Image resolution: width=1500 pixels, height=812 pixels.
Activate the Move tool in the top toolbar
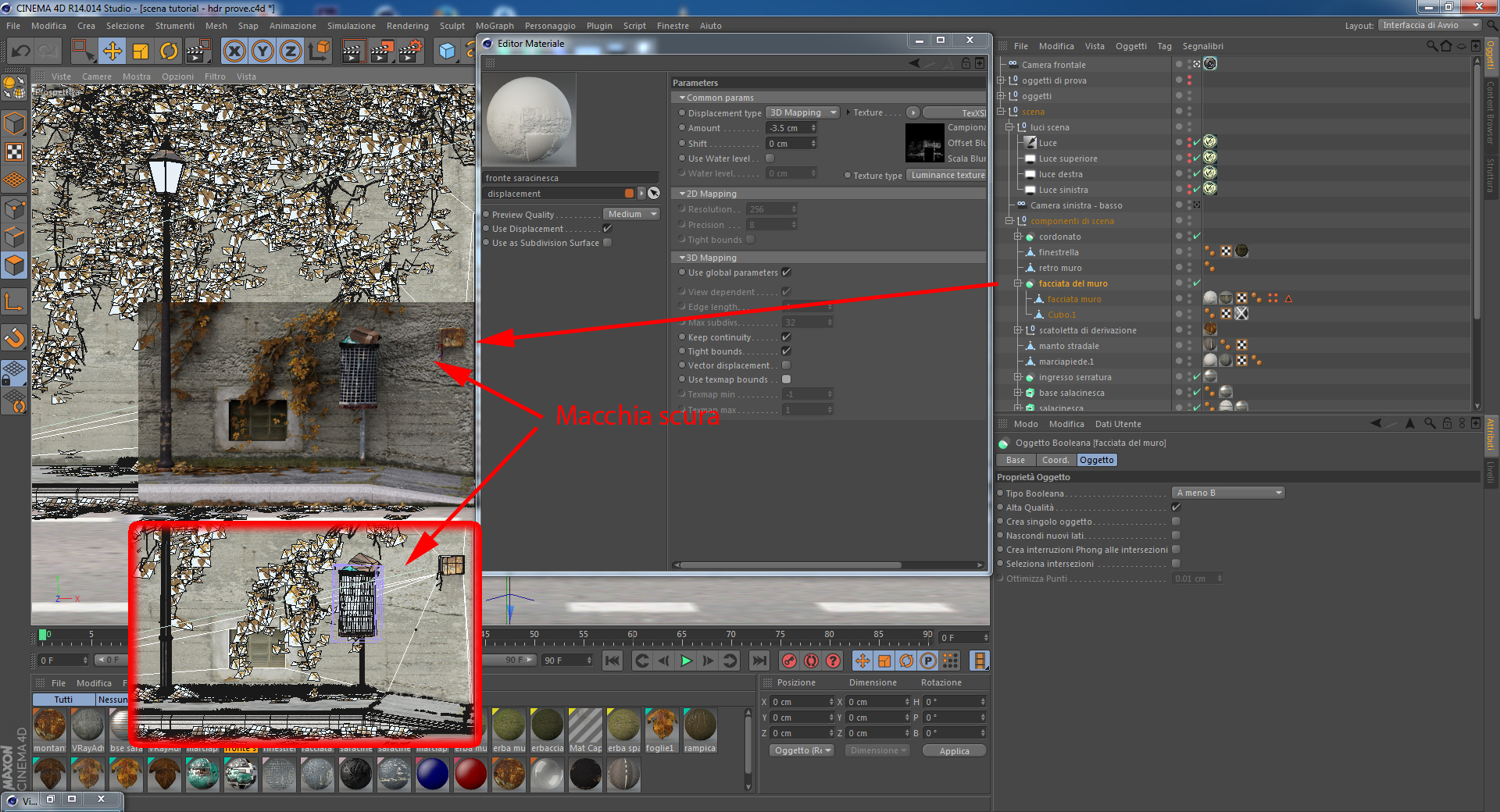point(112,52)
